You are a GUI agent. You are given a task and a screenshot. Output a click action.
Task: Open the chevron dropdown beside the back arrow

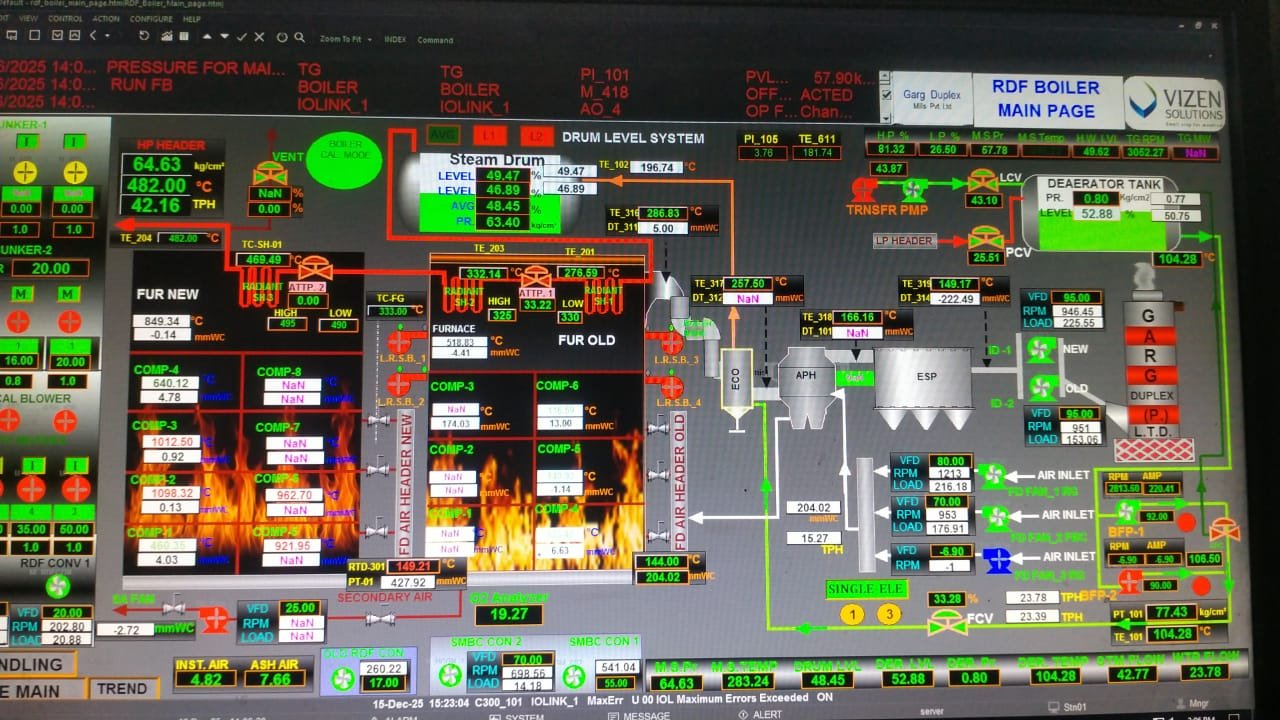point(106,38)
